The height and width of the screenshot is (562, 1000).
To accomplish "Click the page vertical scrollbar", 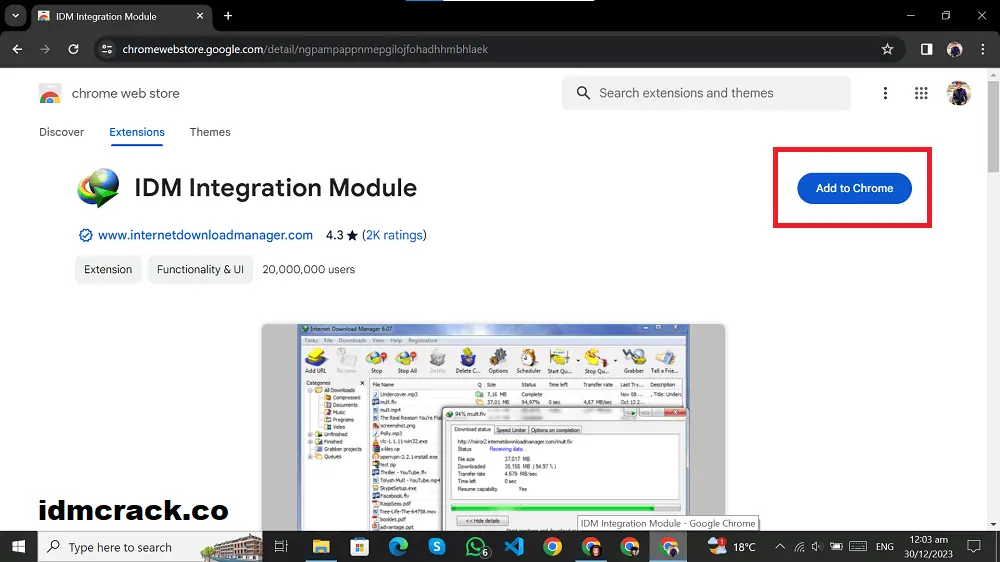I will pyautogui.click(x=993, y=126).
